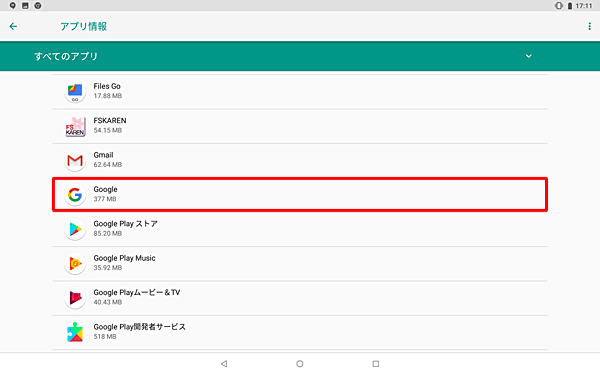Screen dimensions: 600x375
Task: Click the Gmail envelope icon
Action: [x=75, y=161]
